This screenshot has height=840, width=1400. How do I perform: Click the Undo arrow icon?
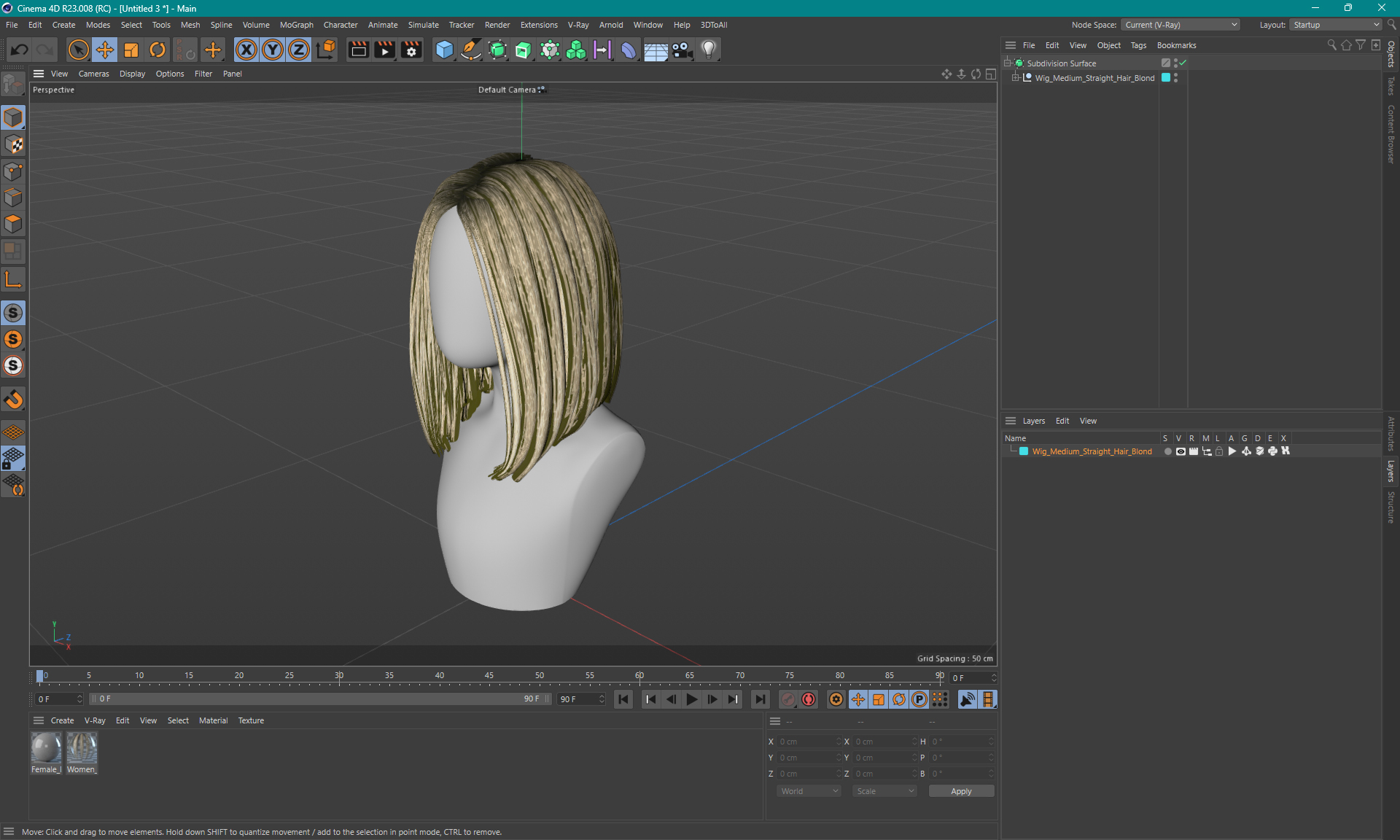[x=20, y=50]
